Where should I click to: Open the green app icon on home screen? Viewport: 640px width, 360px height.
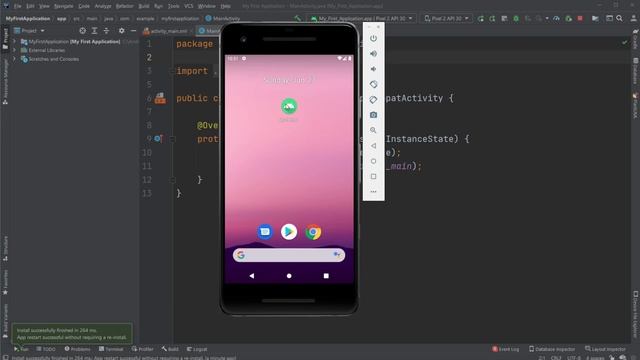(289, 107)
